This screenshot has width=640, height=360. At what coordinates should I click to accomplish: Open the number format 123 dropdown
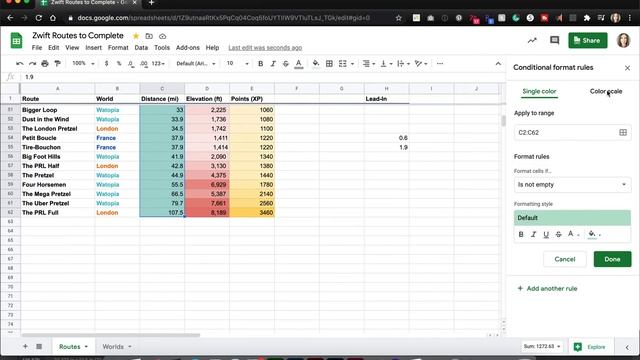[158, 64]
